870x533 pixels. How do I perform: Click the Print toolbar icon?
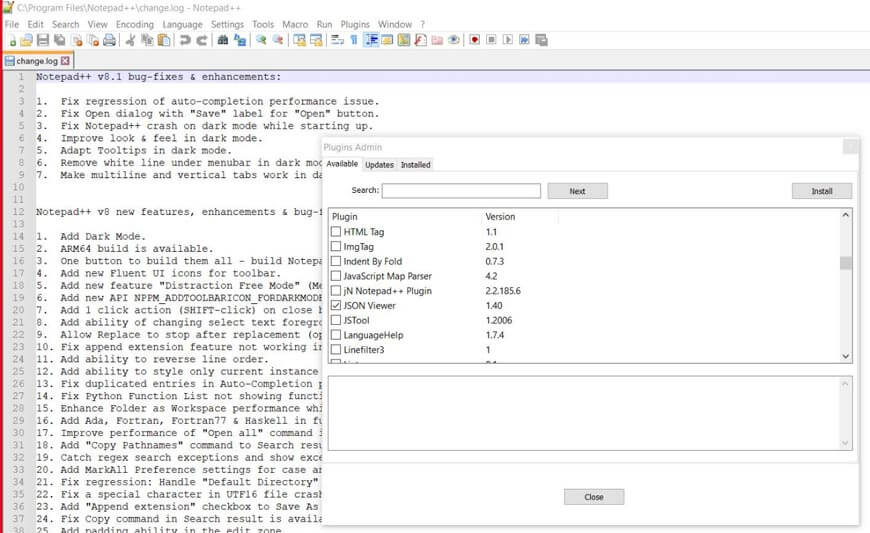(x=109, y=40)
